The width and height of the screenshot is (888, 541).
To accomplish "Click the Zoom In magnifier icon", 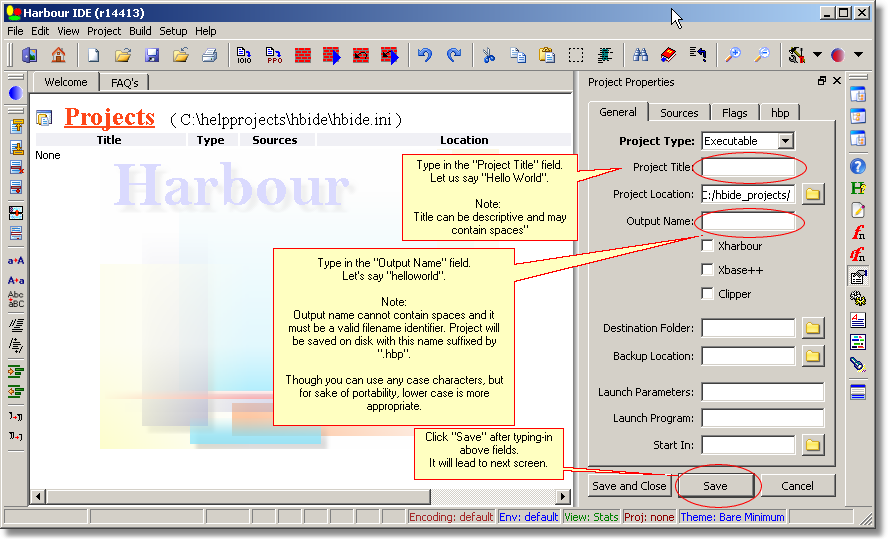I will coord(733,55).
